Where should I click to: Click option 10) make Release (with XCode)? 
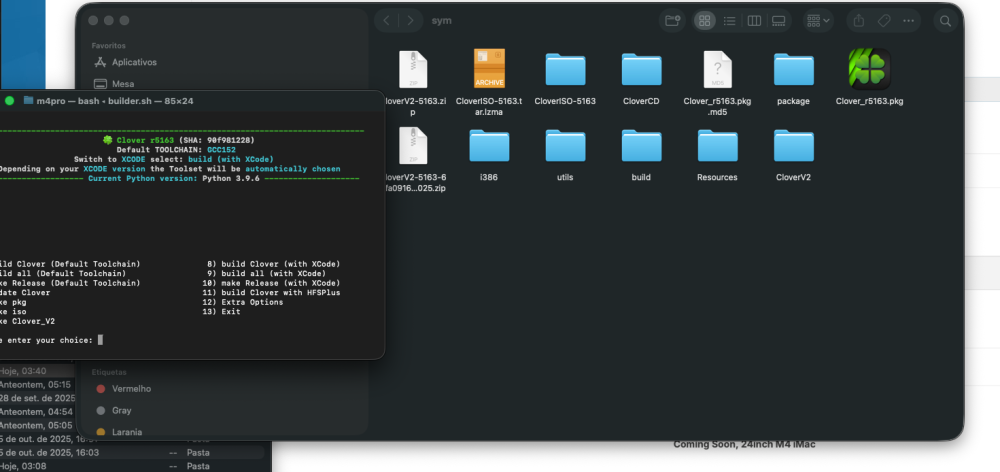pos(271,283)
